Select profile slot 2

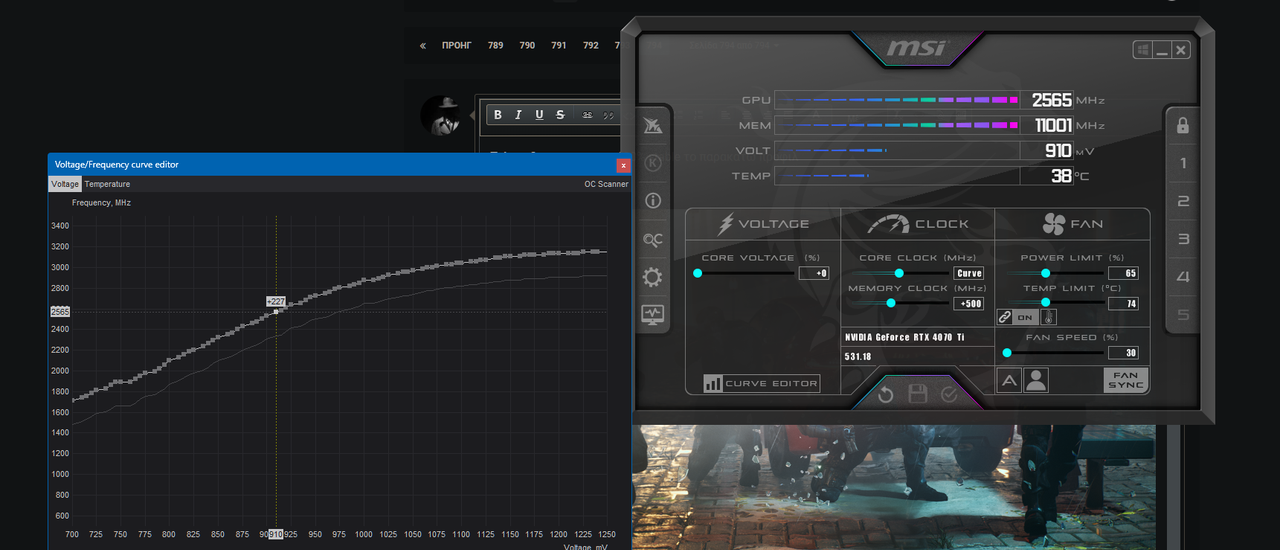[1183, 201]
